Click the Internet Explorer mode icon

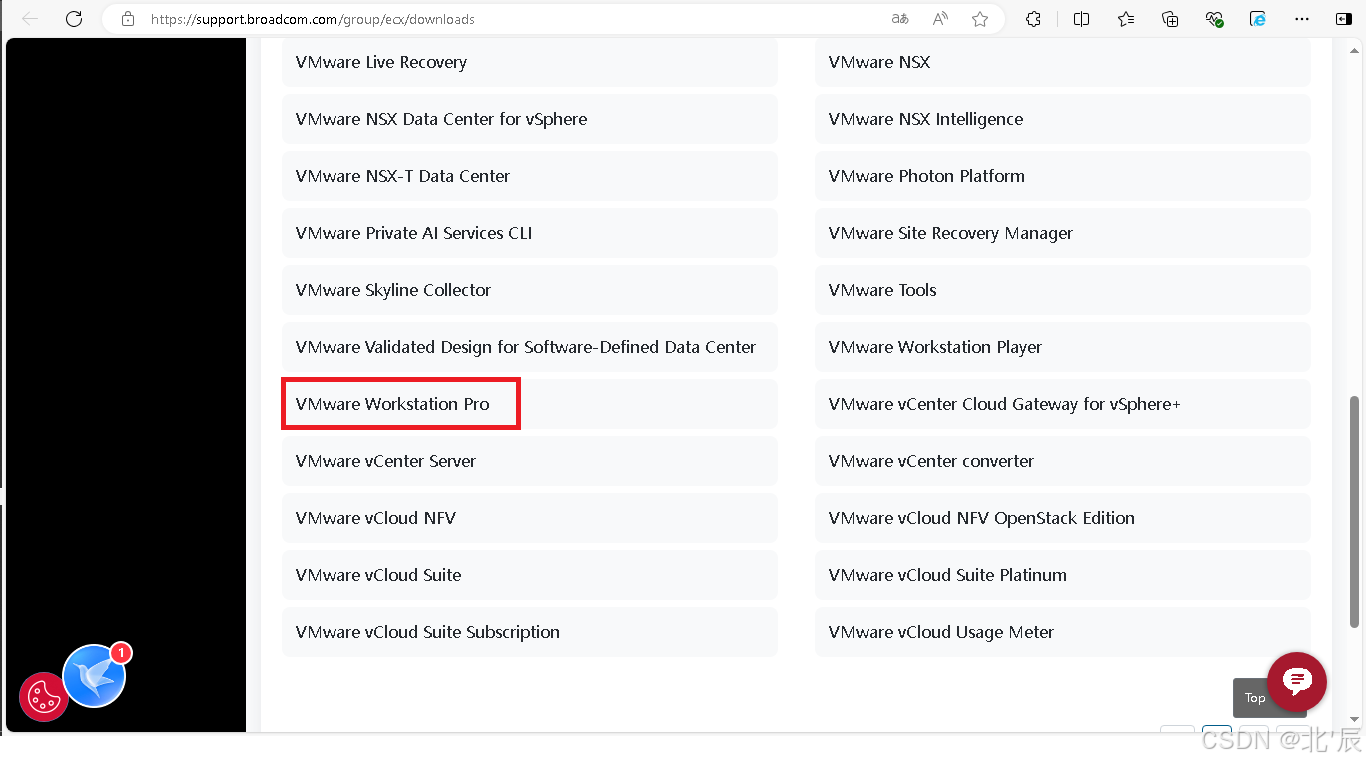pyautogui.click(x=1258, y=19)
